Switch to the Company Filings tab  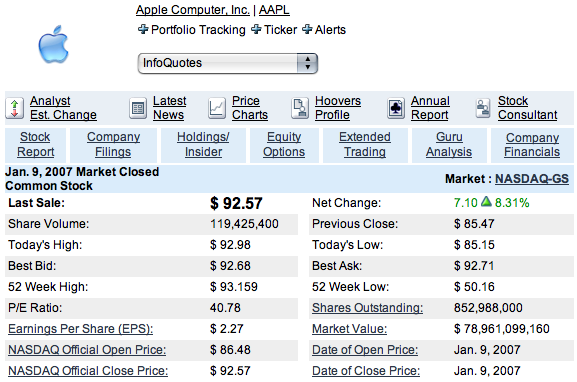(113, 145)
